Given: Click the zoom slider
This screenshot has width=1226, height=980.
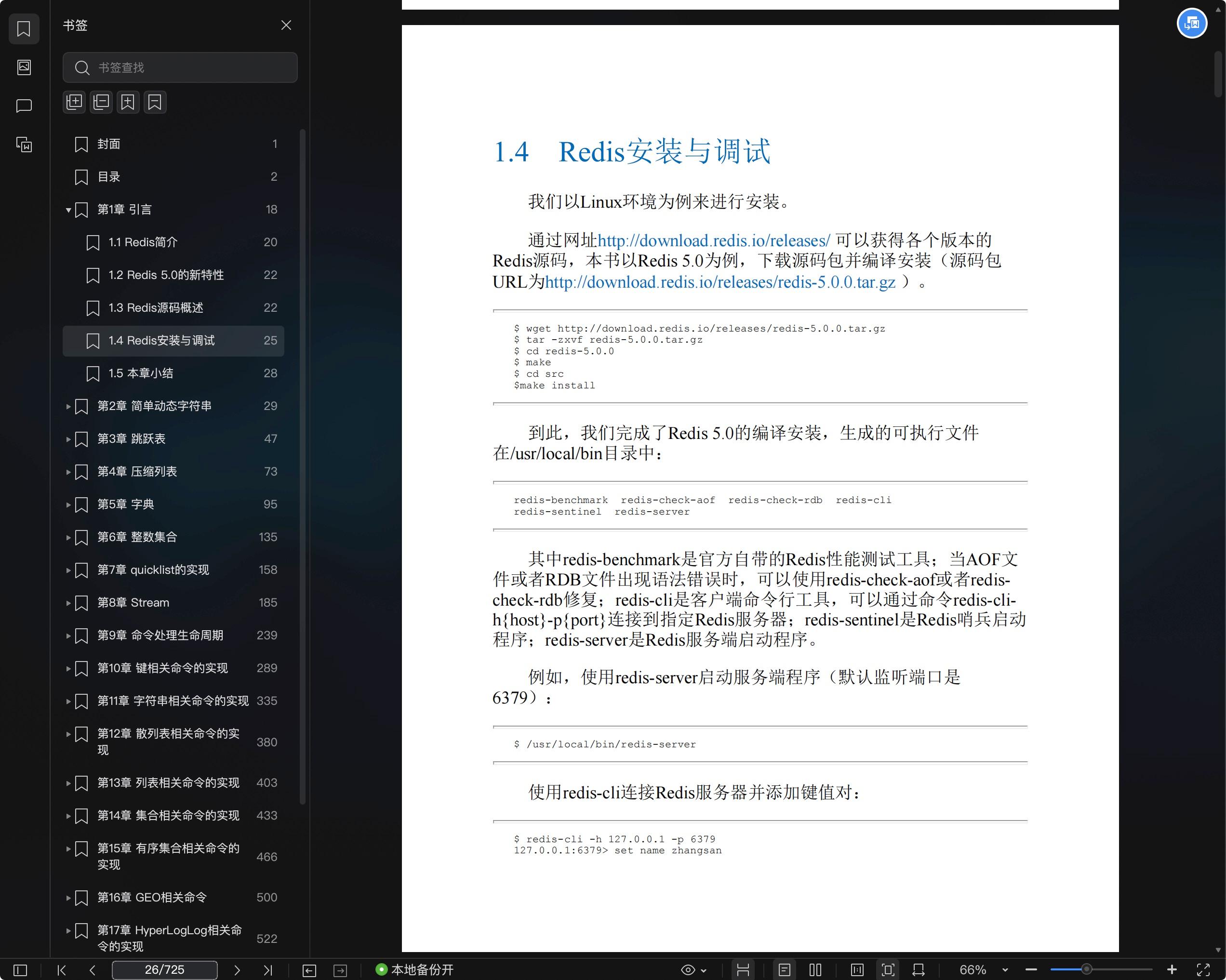Looking at the screenshot, I should [1101, 970].
